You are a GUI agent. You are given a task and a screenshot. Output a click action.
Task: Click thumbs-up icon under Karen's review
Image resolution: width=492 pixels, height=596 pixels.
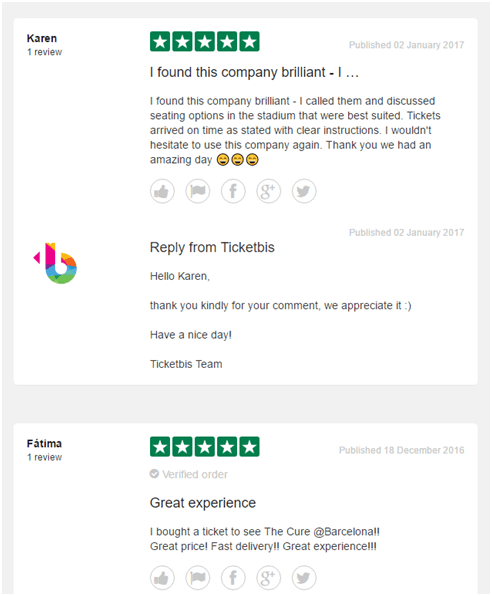pyautogui.click(x=162, y=191)
